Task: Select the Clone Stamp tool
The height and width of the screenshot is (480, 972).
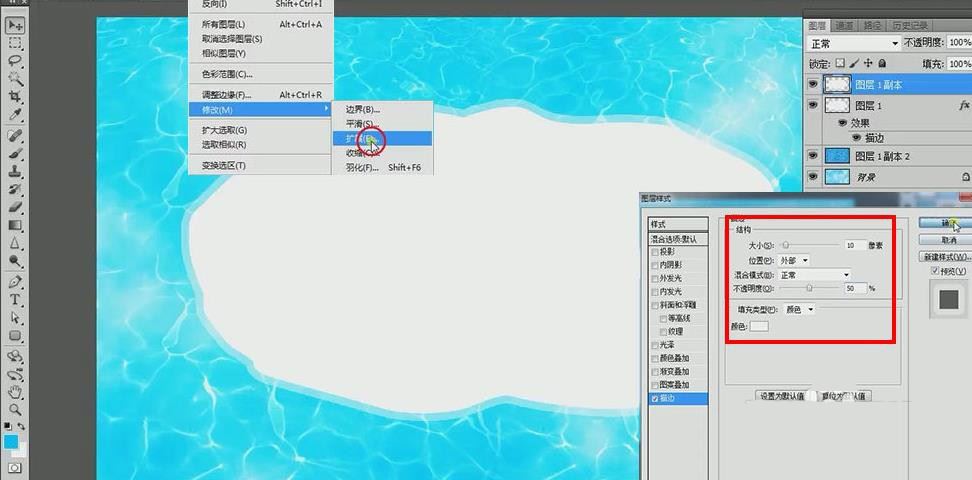Action: pyautogui.click(x=15, y=171)
